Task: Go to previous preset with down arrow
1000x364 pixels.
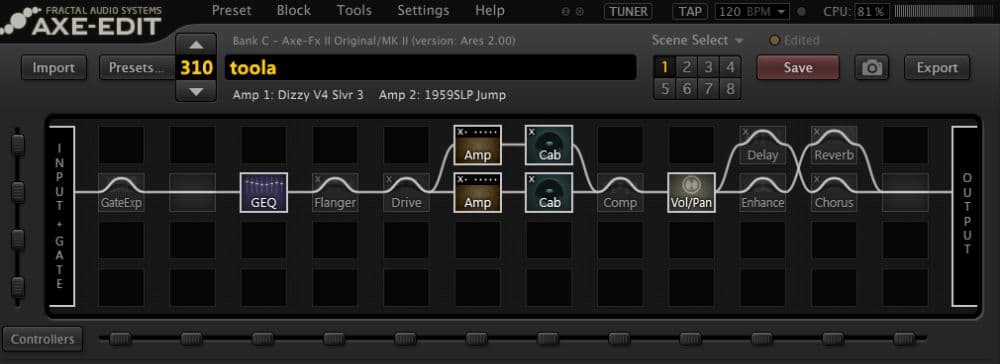Action: point(196,91)
